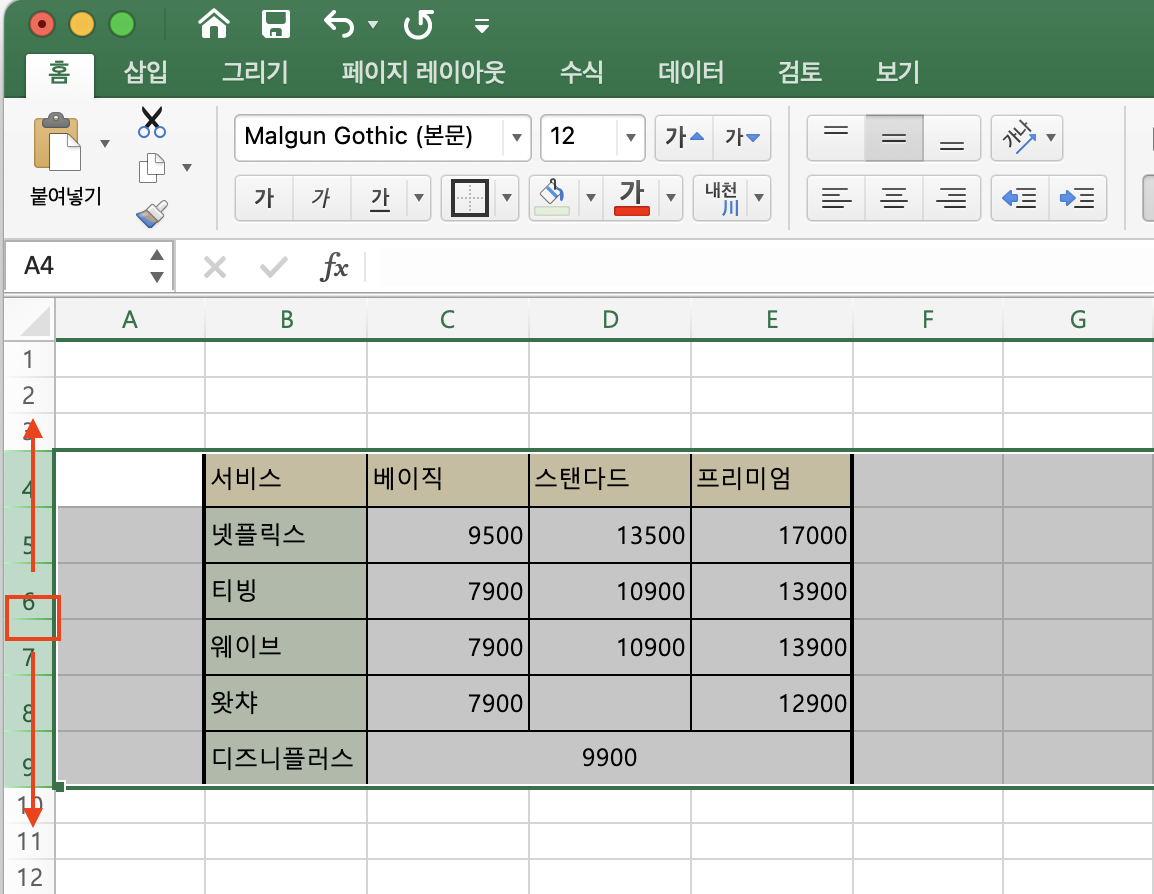Open the undo history dropdown arrow
The height and width of the screenshot is (894, 1154).
[372, 25]
